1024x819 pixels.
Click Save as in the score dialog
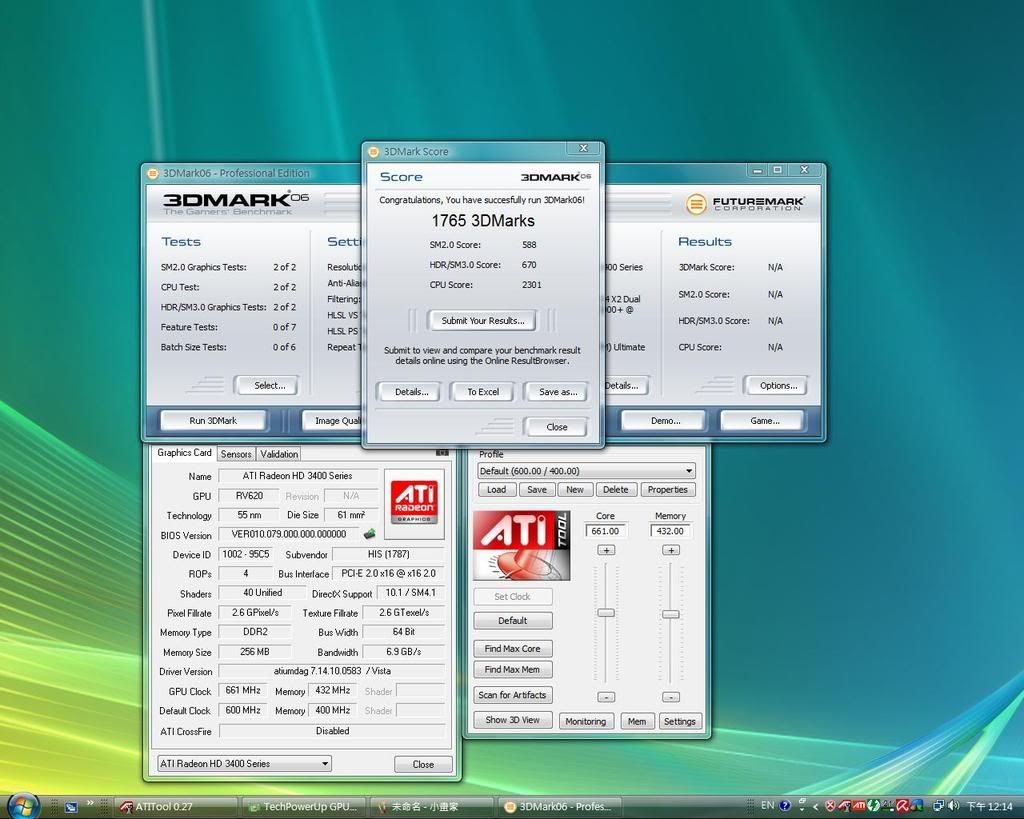[x=558, y=392]
